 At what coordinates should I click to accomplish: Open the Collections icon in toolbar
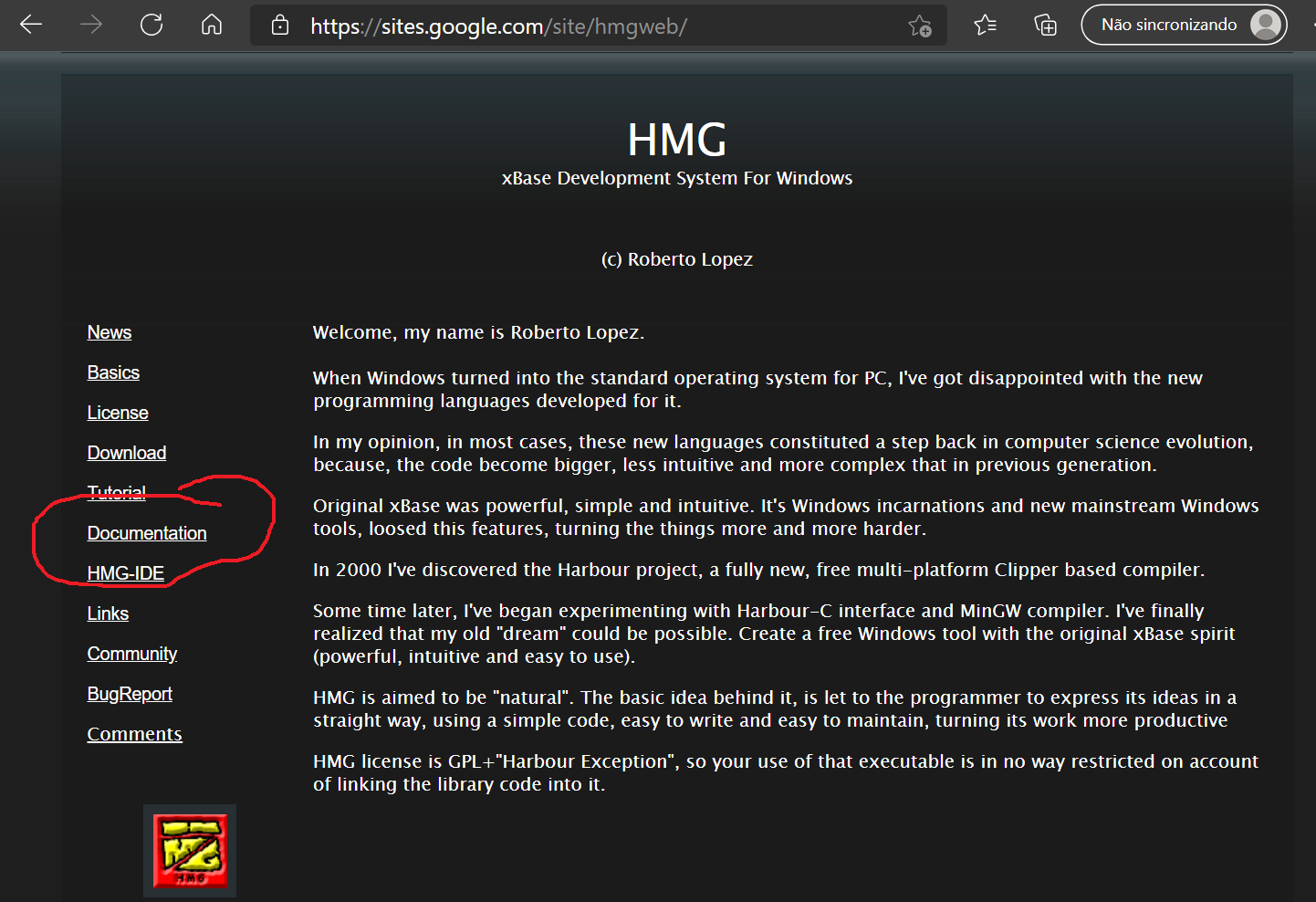point(1045,25)
